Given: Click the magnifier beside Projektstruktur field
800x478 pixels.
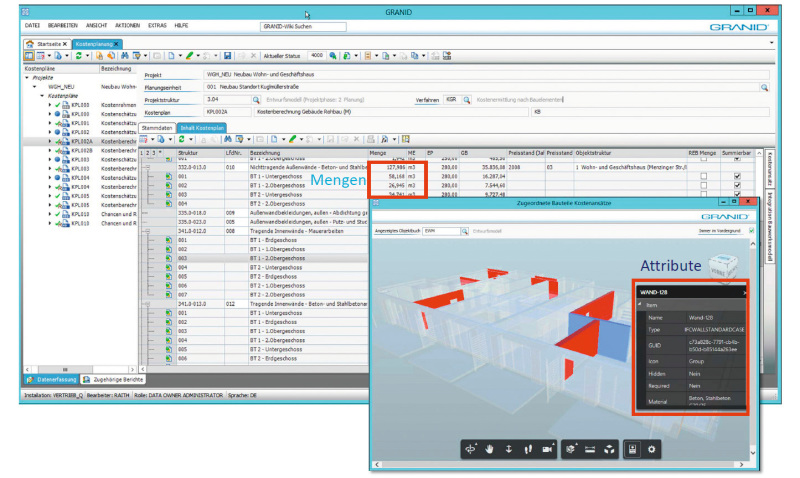Looking at the screenshot, I should [x=256, y=100].
